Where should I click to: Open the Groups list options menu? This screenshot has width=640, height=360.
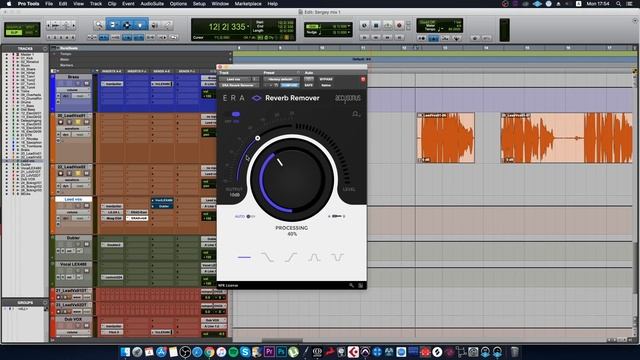[45, 303]
